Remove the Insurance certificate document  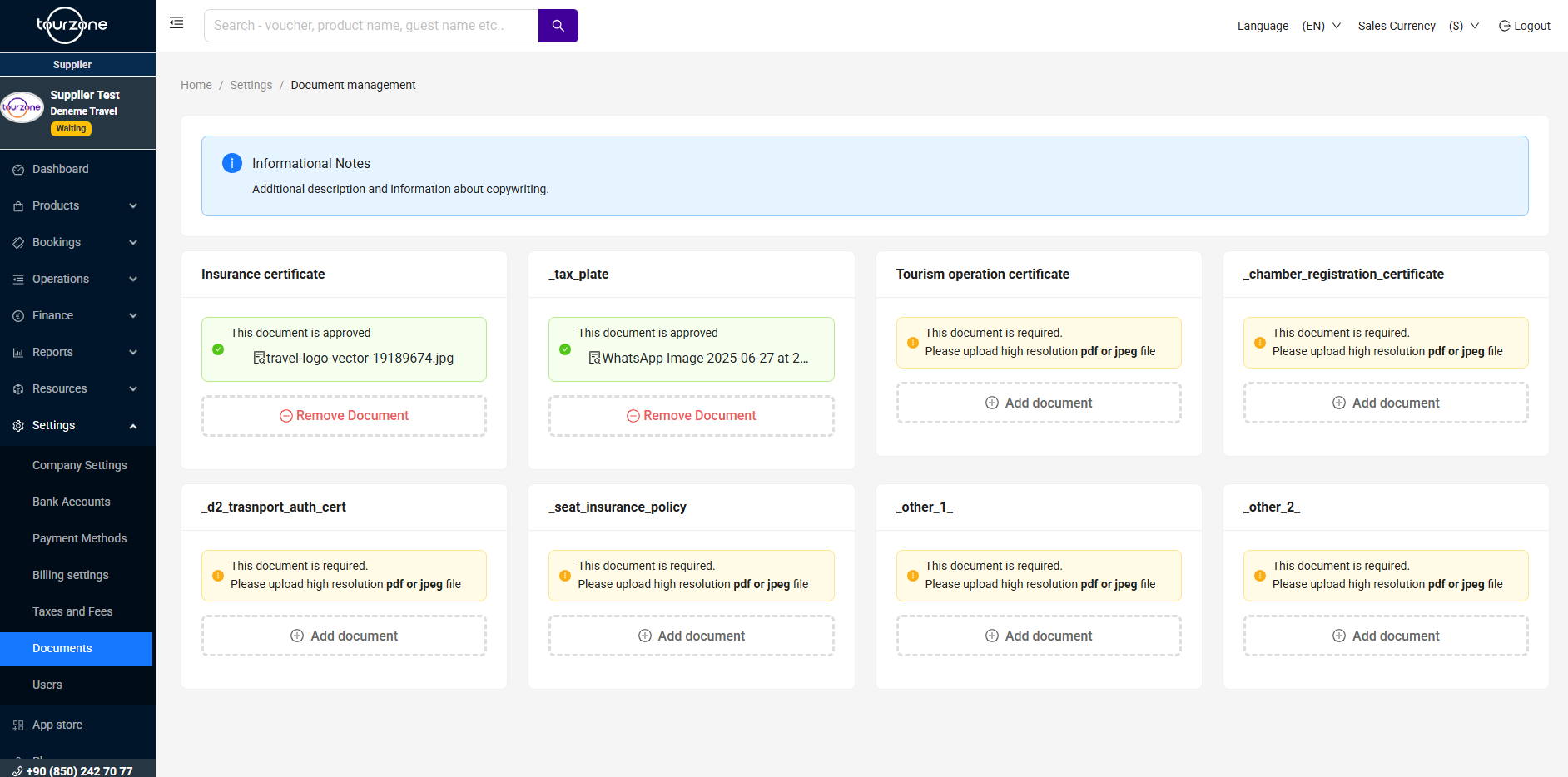click(344, 416)
